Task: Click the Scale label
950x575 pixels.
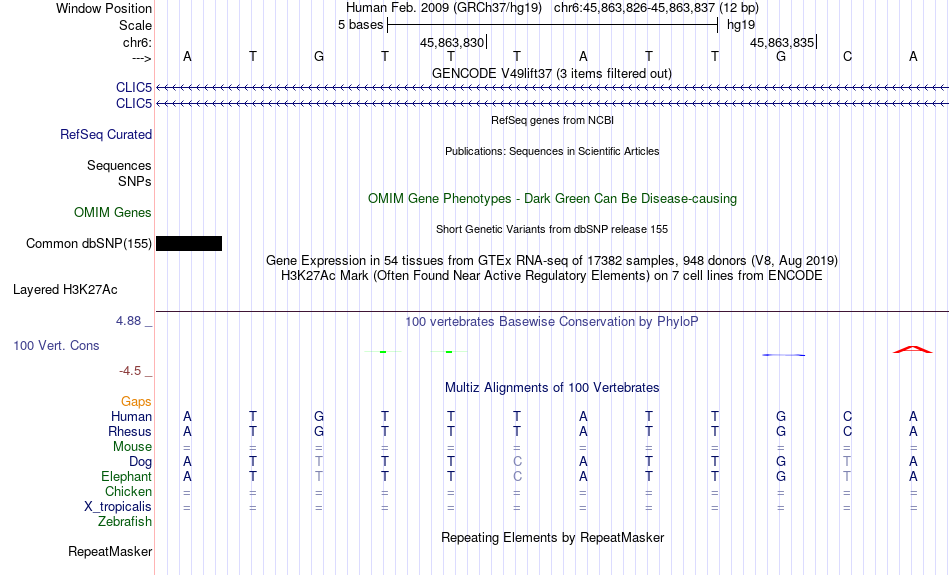Action: 136,25
